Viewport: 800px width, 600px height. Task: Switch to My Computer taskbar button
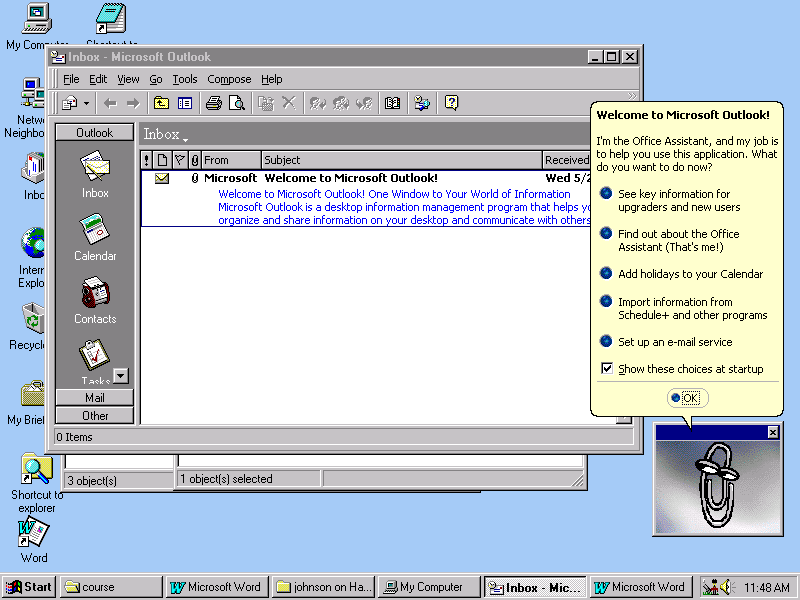430,587
